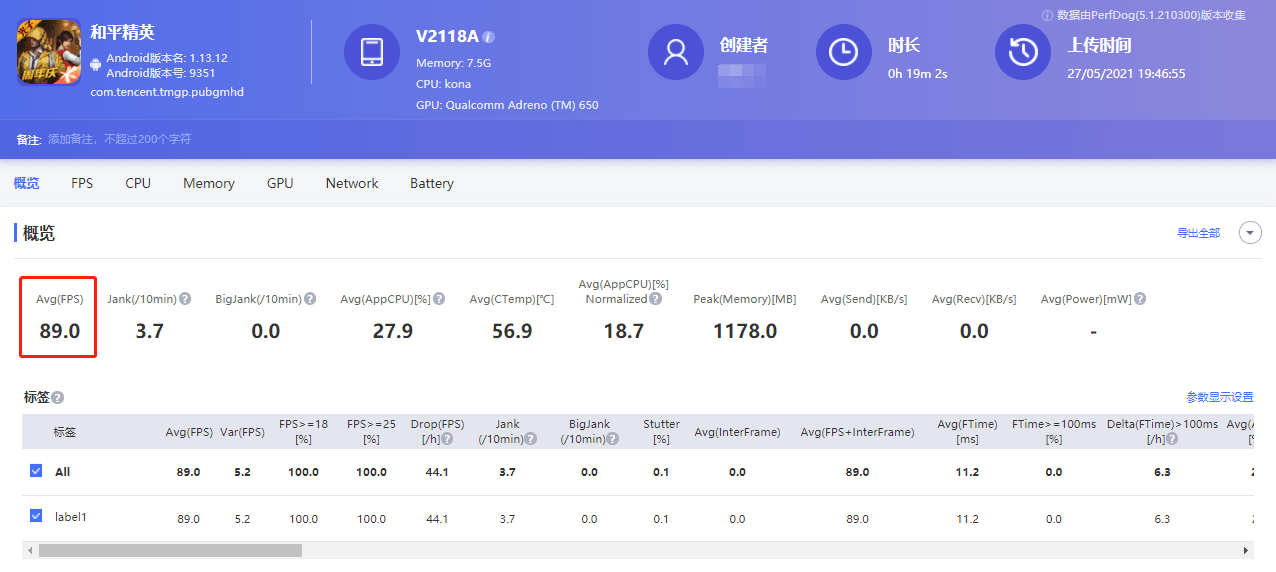Click the 备注 remark input field
This screenshot has width=1276, height=572.
[120, 139]
